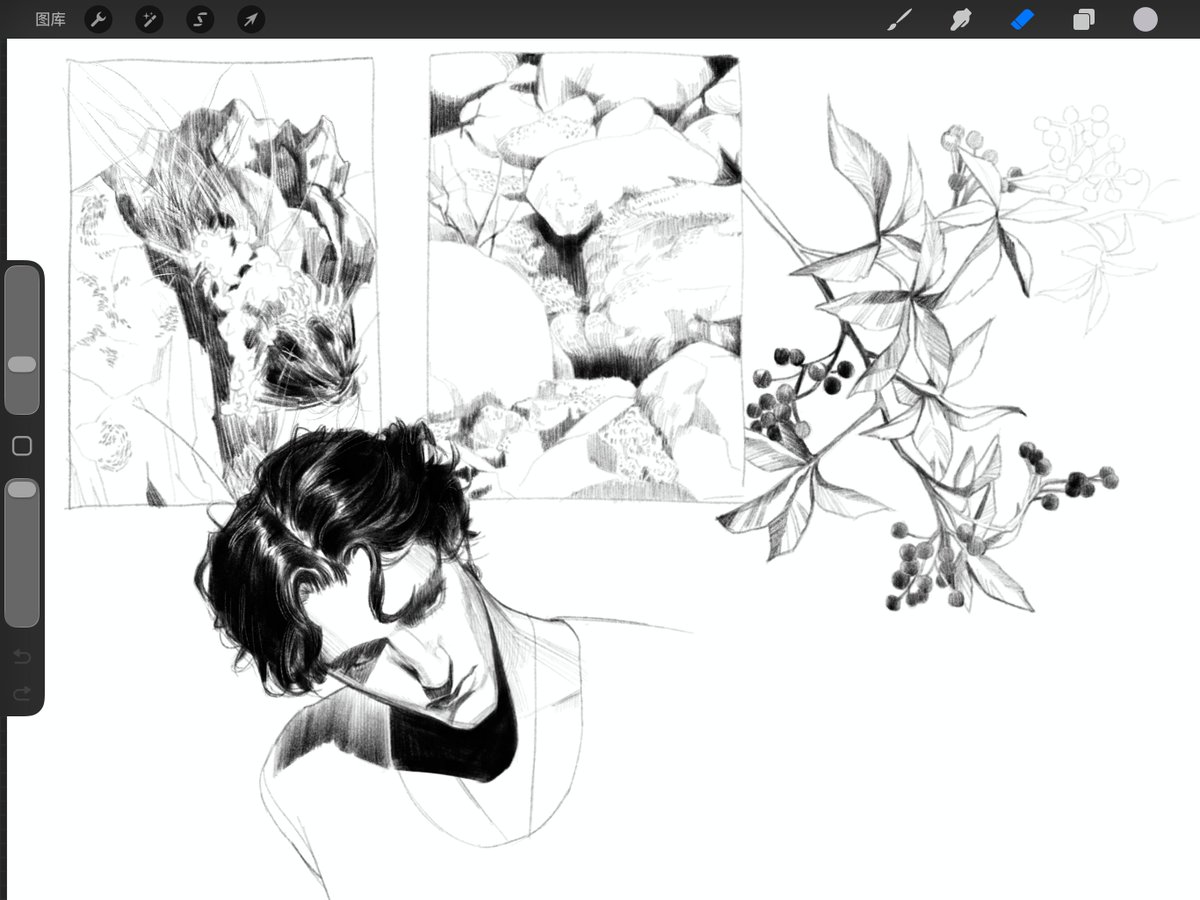1200x900 pixels.
Task: Activate the Selection S-shaped tool
Action: [200, 19]
